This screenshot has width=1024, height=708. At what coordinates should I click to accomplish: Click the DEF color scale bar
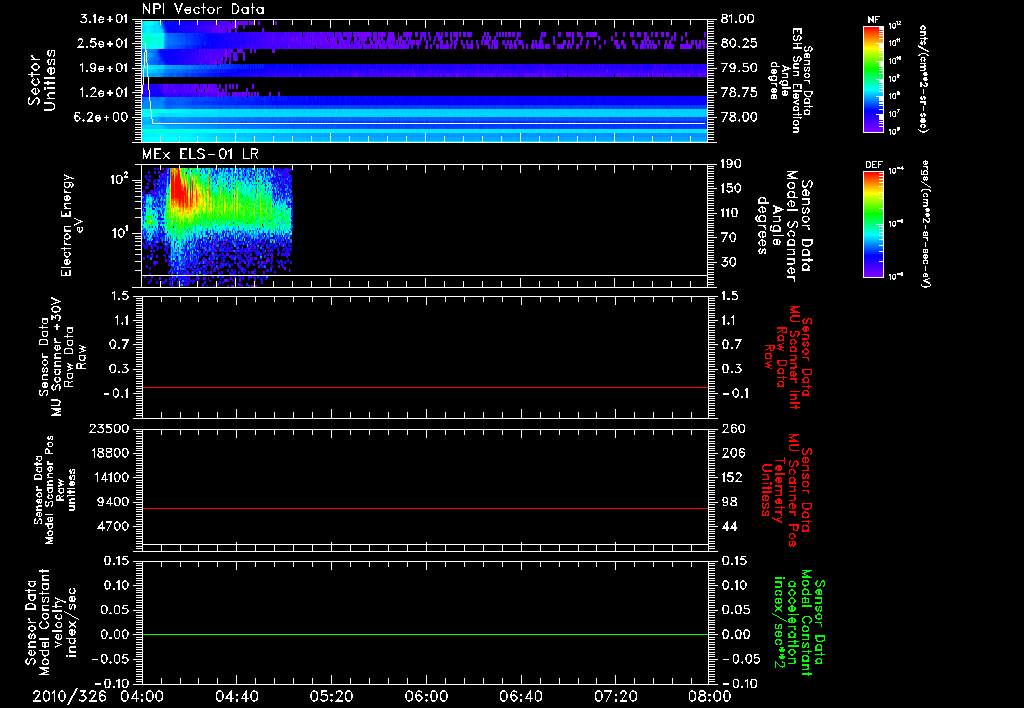coord(873,224)
